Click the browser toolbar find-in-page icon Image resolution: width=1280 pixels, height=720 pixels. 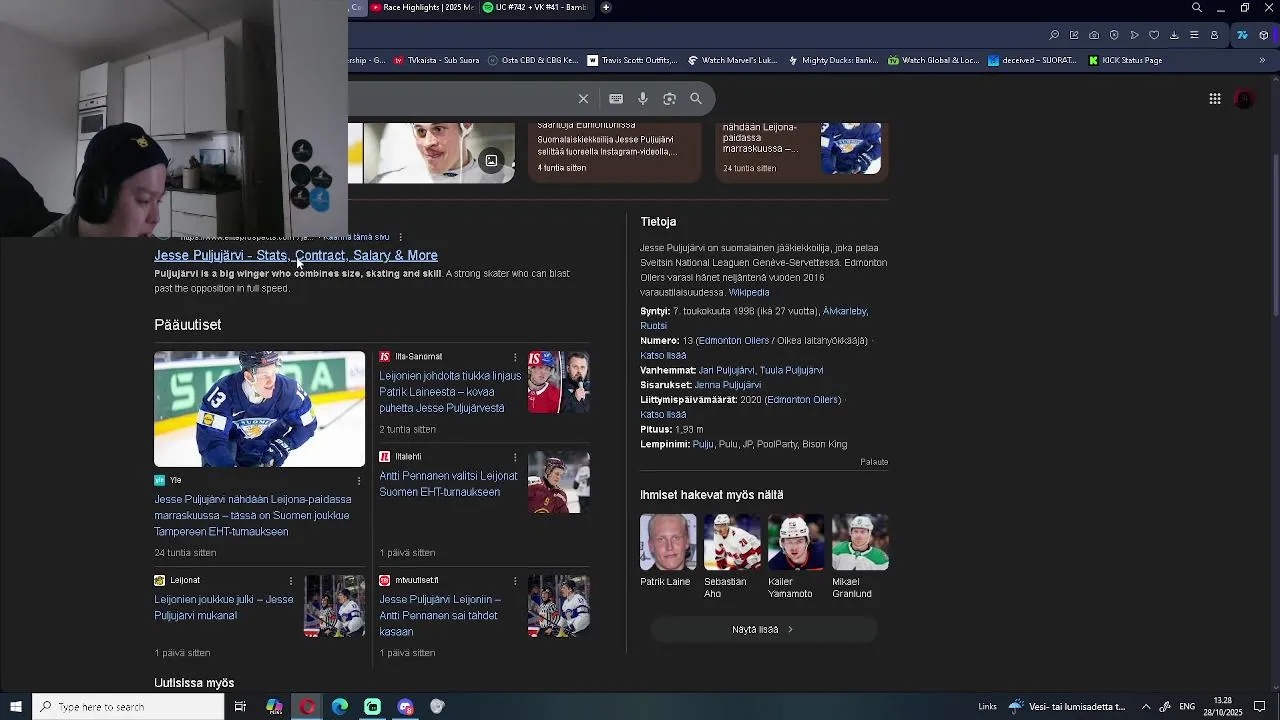coord(1054,35)
